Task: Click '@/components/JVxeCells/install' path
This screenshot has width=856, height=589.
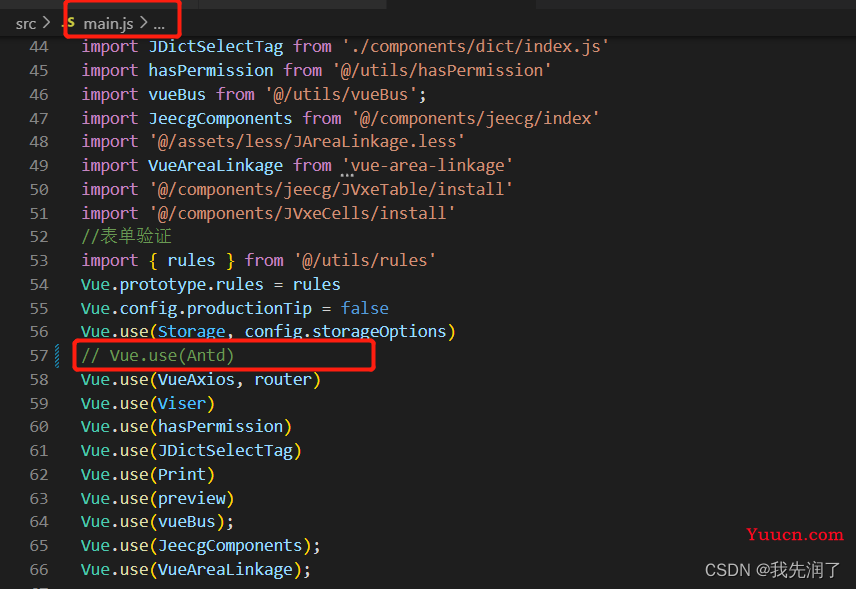Action: coord(302,213)
